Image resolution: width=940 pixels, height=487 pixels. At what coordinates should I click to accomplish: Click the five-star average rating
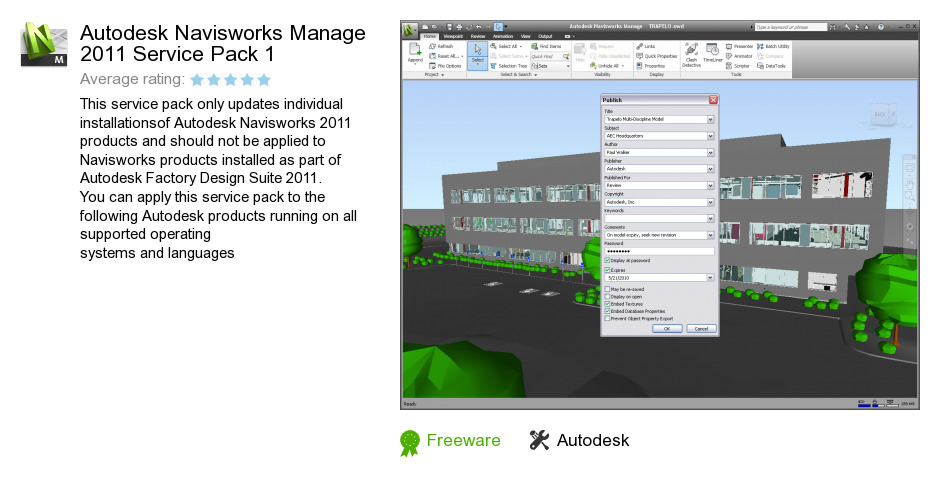(x=231, y=79)
